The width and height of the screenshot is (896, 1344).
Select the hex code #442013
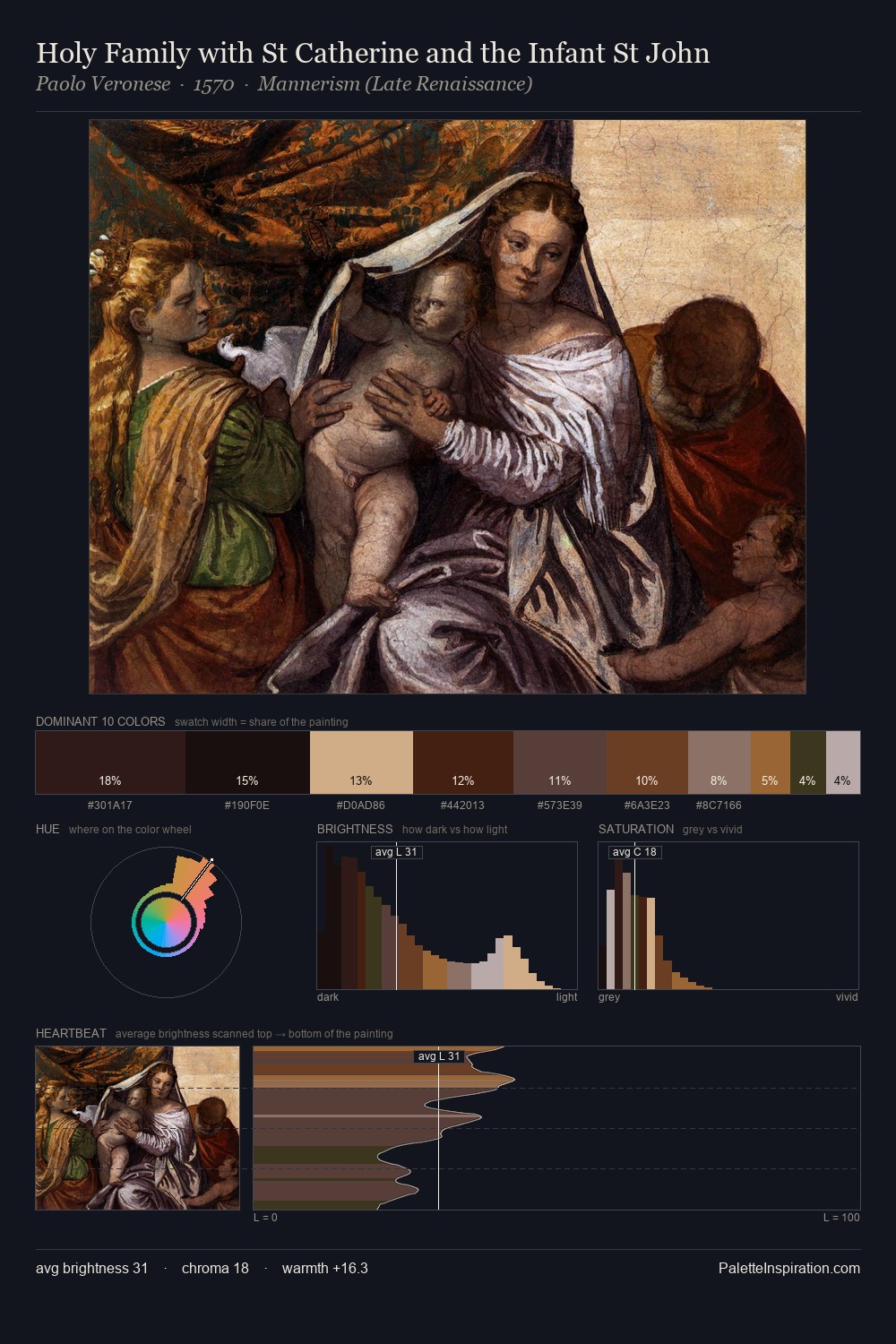tap(463, 806)
